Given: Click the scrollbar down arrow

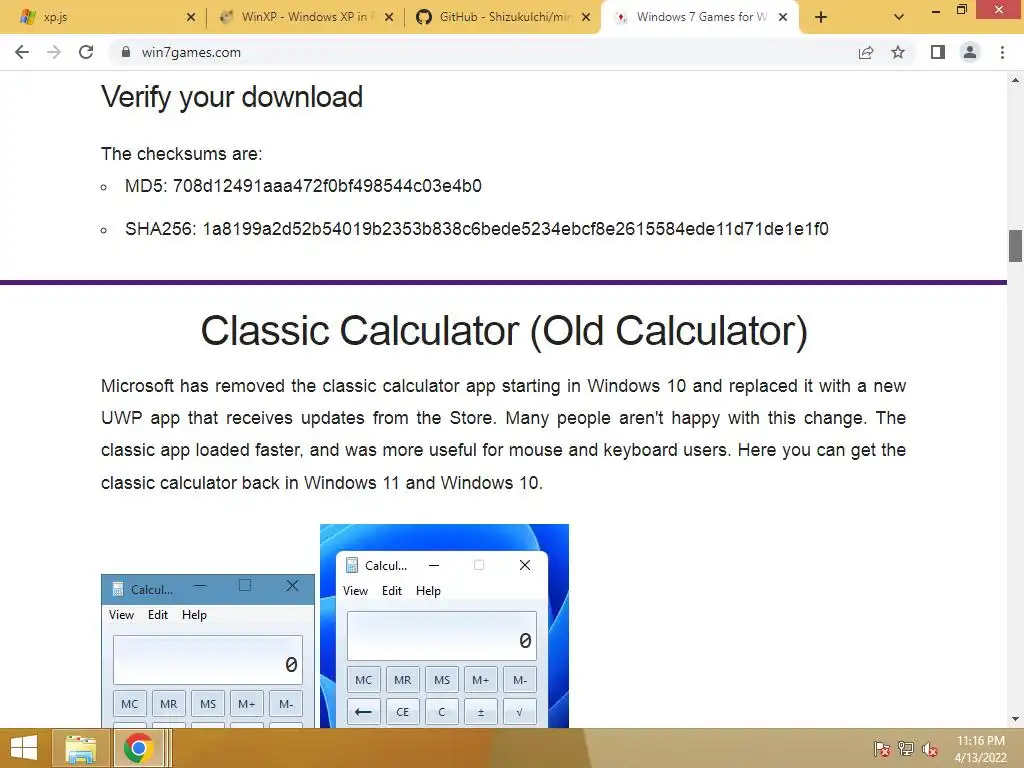Looking at the screenshot, I should [1015, 719].
